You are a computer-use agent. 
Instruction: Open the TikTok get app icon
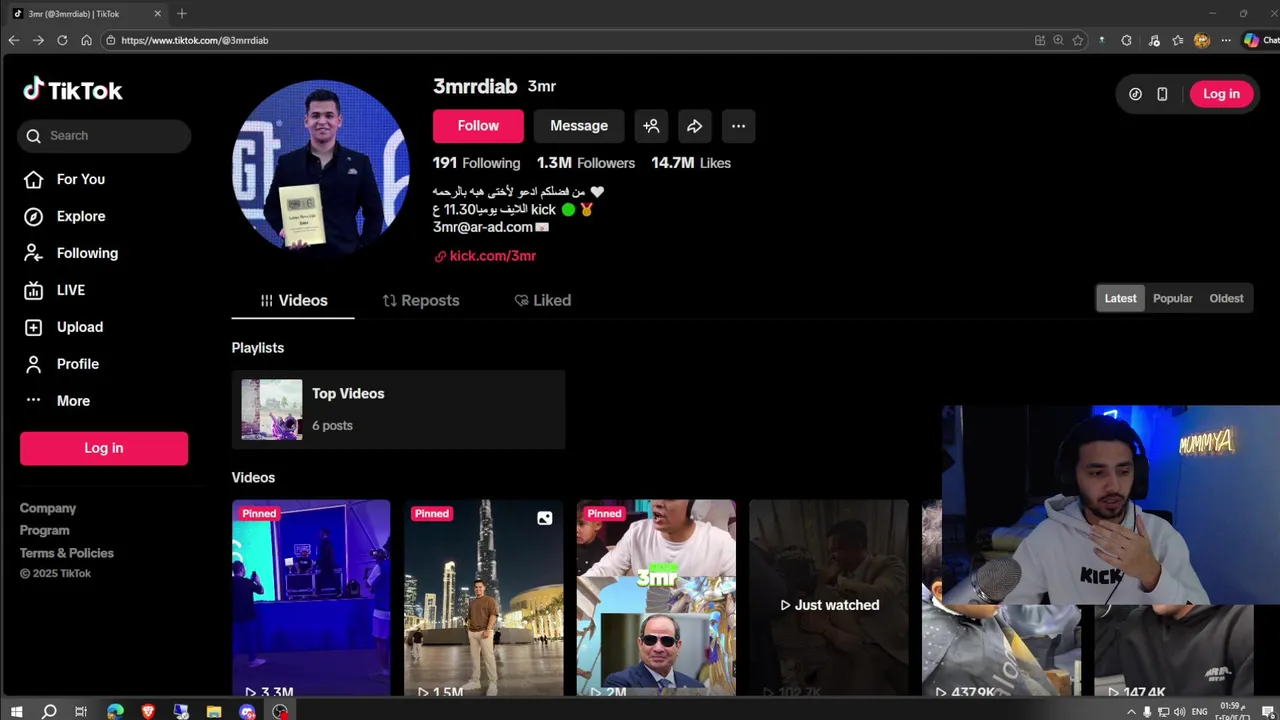[x=1135, y=94]
